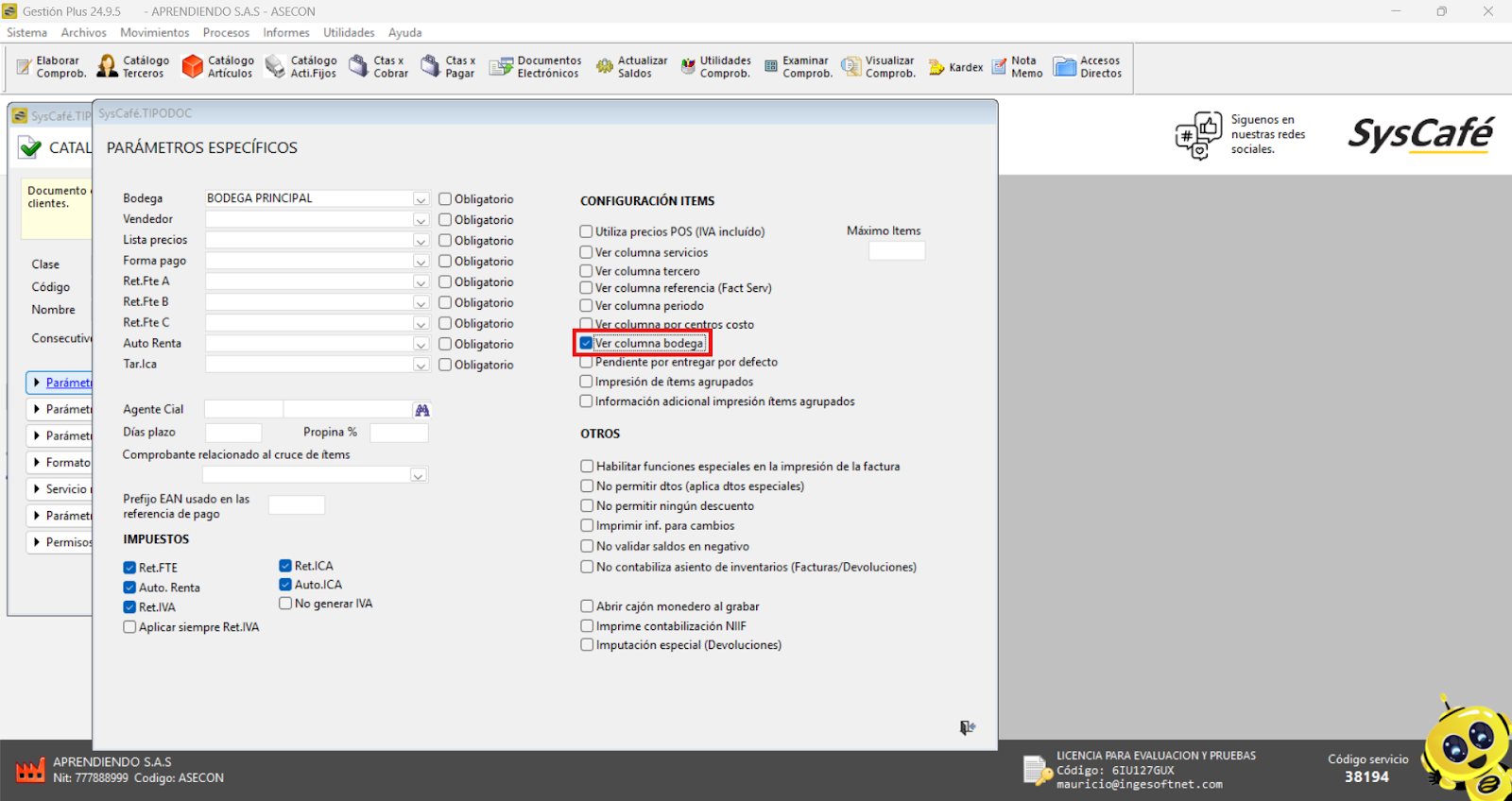
Task: Click binoculars search icon beside Agente Cial
Action: click(x=422, y=410)
